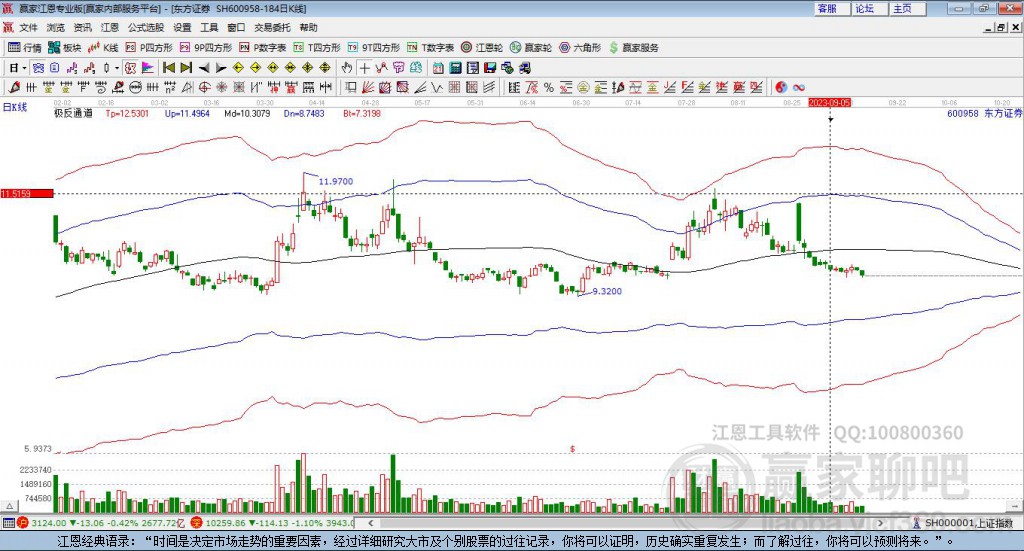The height and width of the screenshot is (551, 1024).
Task: Click the jump-to-first-bar icon
Action: (168, 68)
